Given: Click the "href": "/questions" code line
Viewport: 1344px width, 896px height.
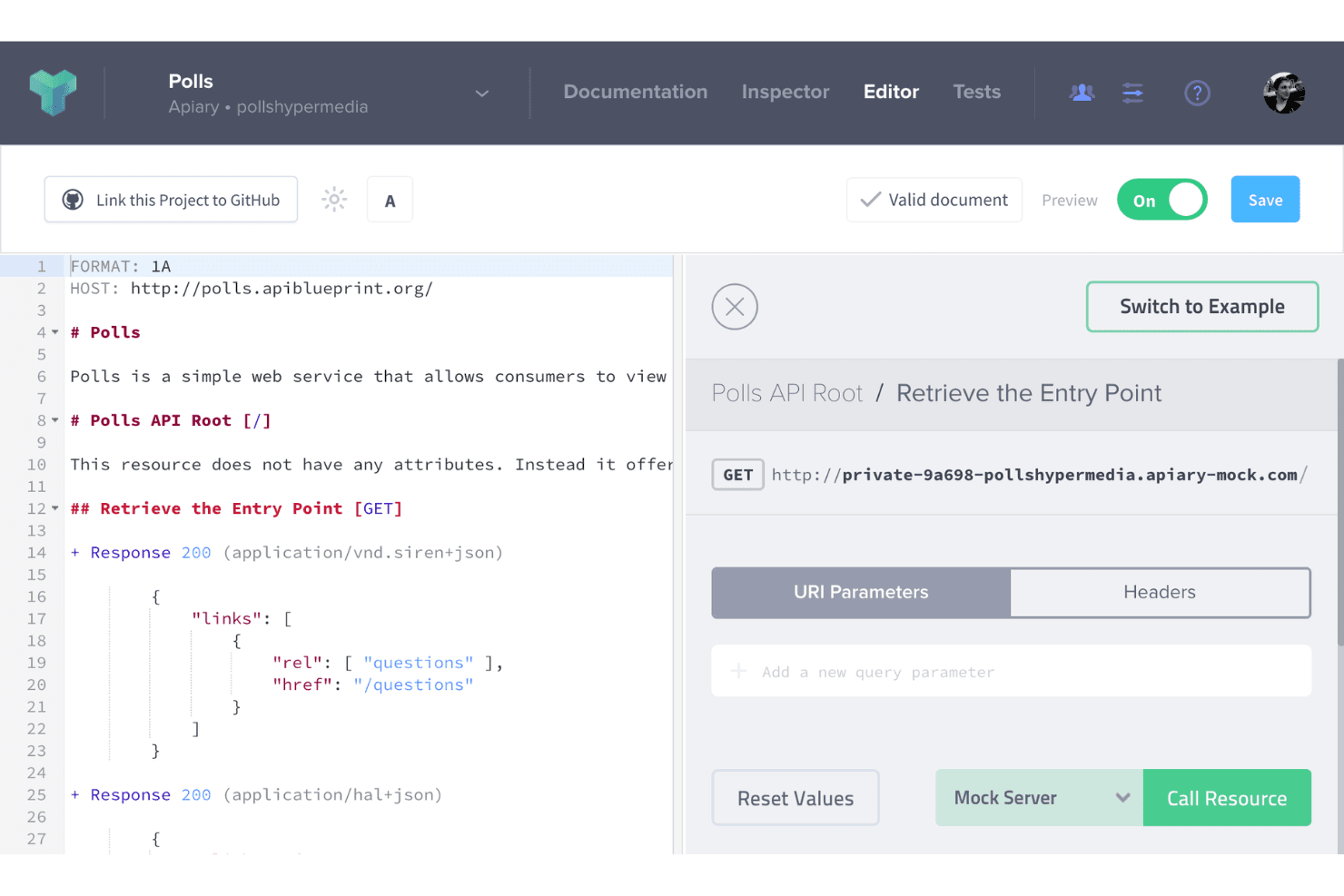Looking at the screenshot, I should [x=373, y=684].
